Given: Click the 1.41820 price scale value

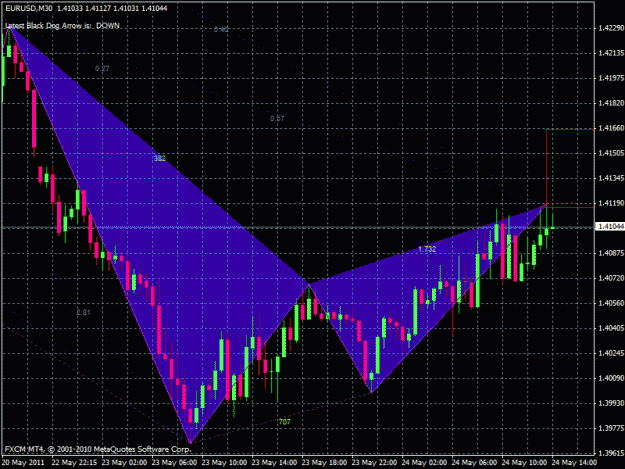Looking at the screenshot, I should pos(611,103).
